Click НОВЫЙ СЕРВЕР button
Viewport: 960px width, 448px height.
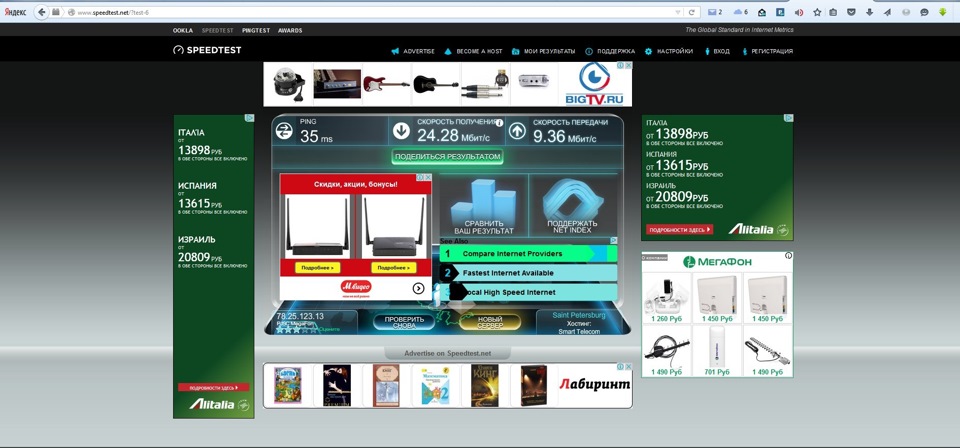tap(490, 322)
